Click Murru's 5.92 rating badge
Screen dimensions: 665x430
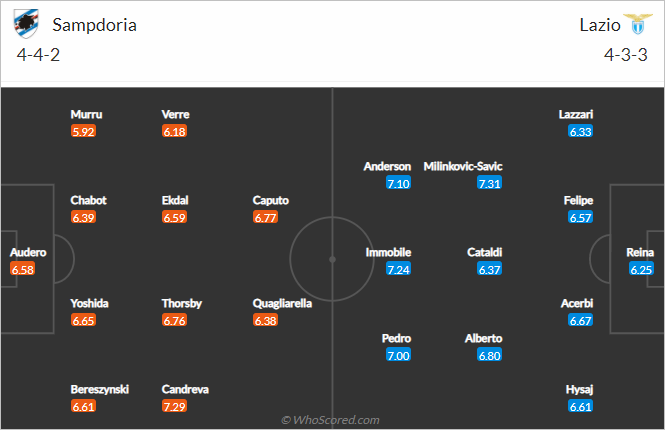(84, 131)
